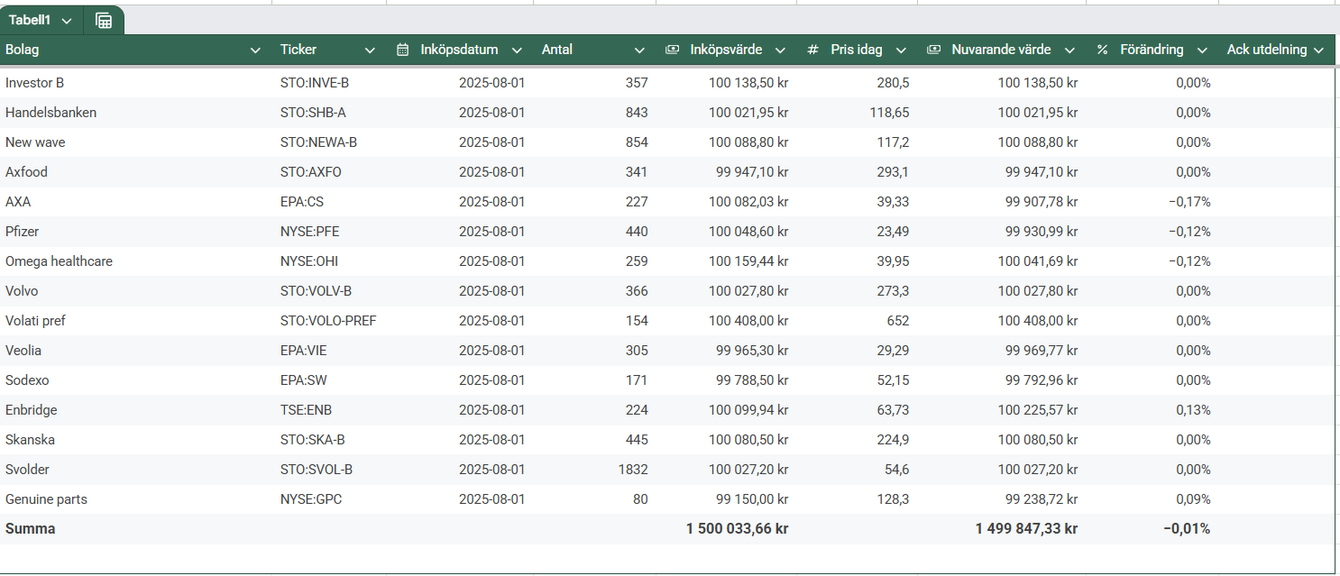Click the currency icon in Nuvarande värde header

point(934,50)
